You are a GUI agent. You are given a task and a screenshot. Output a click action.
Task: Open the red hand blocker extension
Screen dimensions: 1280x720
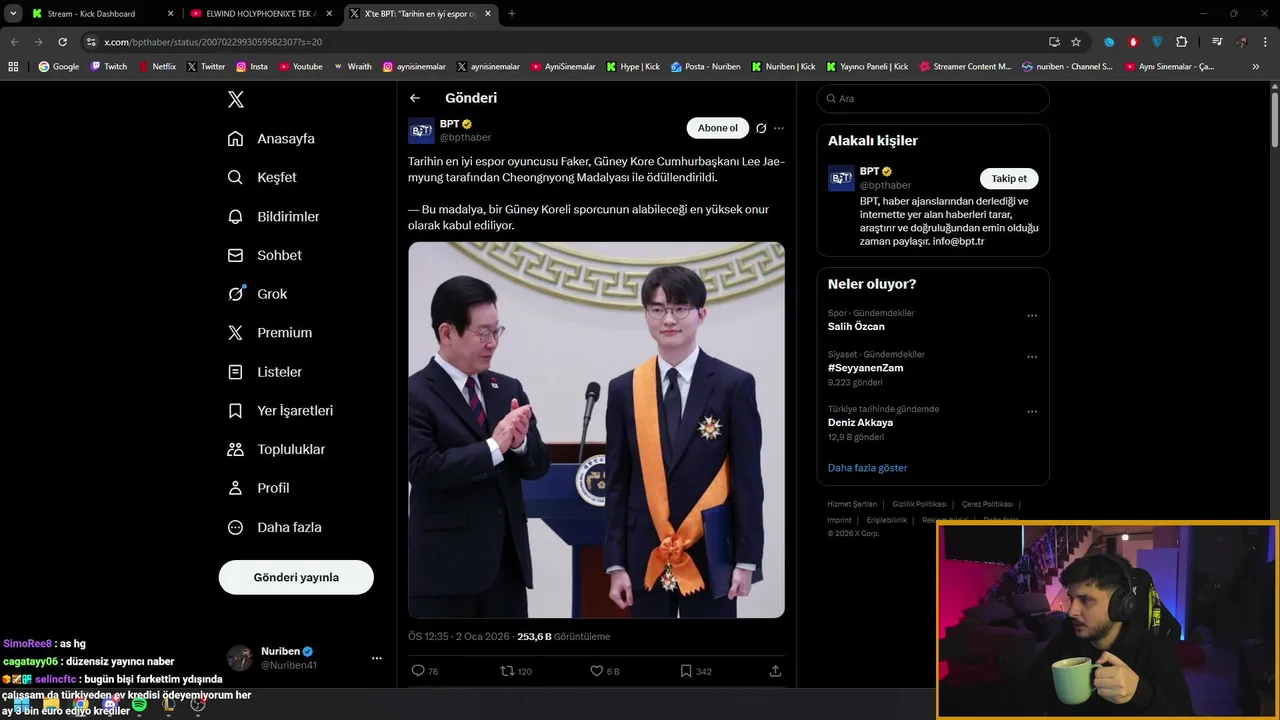click(x=1133, y=42)
